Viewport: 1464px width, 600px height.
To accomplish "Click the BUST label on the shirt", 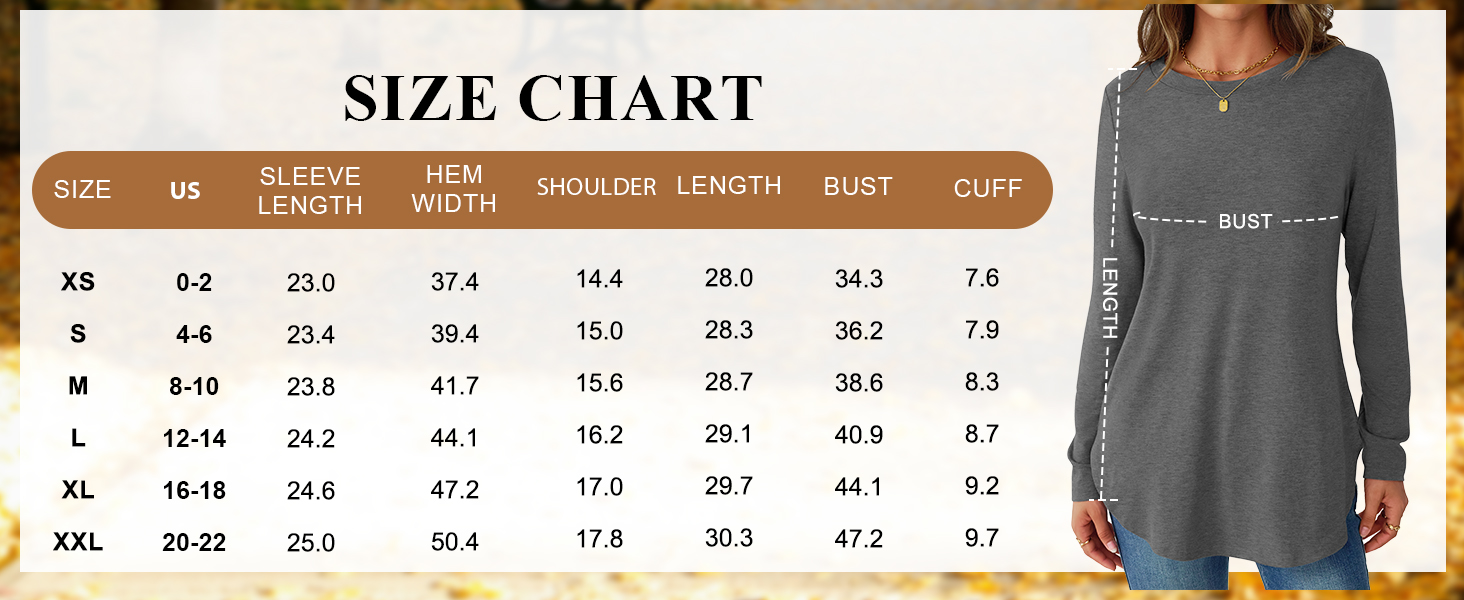I will (x=1244, y=222).
